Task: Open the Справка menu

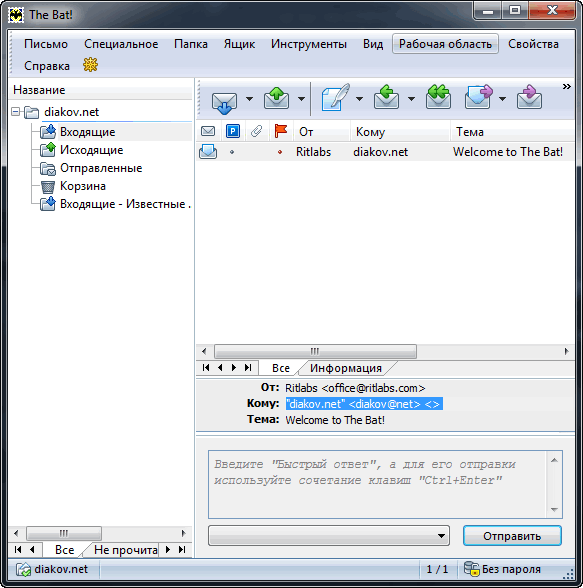Action: (x=47, y=66)
